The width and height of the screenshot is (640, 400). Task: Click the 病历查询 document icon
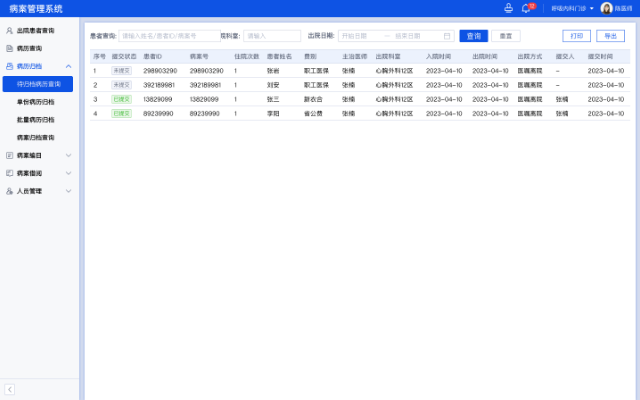(x=10, y=48)
